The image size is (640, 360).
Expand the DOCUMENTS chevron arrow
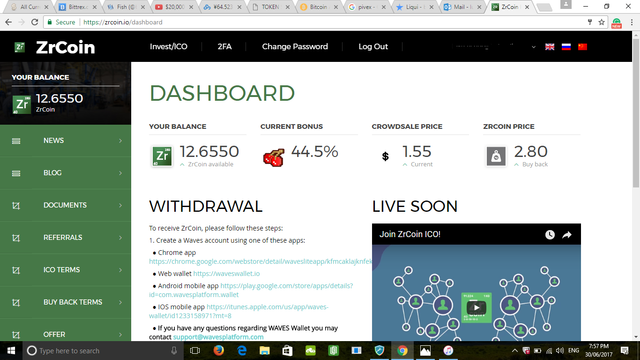120,205
